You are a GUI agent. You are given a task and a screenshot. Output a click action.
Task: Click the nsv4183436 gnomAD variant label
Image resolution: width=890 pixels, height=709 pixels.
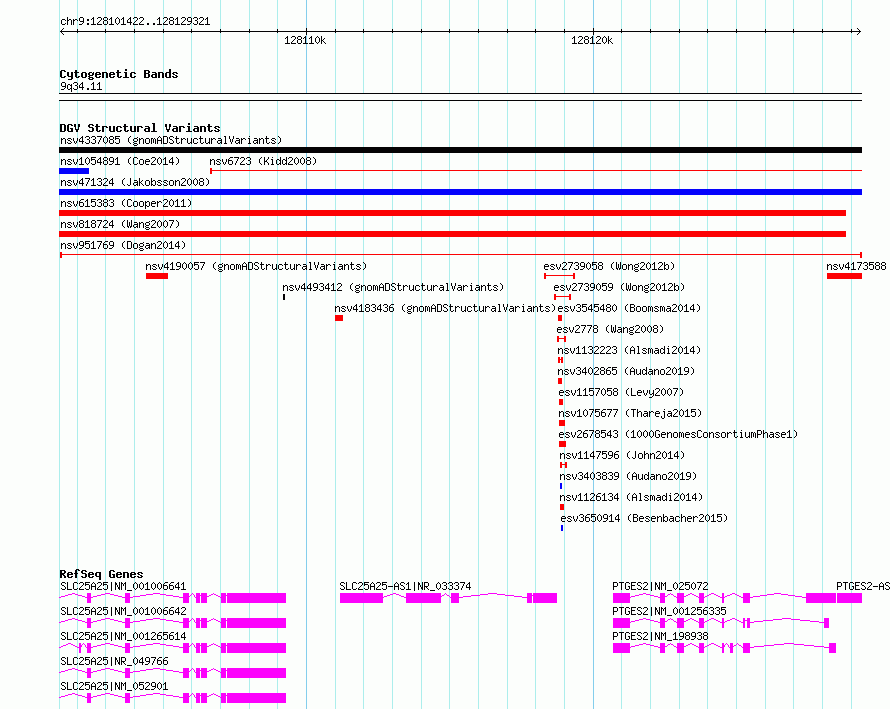coord(445,308)
